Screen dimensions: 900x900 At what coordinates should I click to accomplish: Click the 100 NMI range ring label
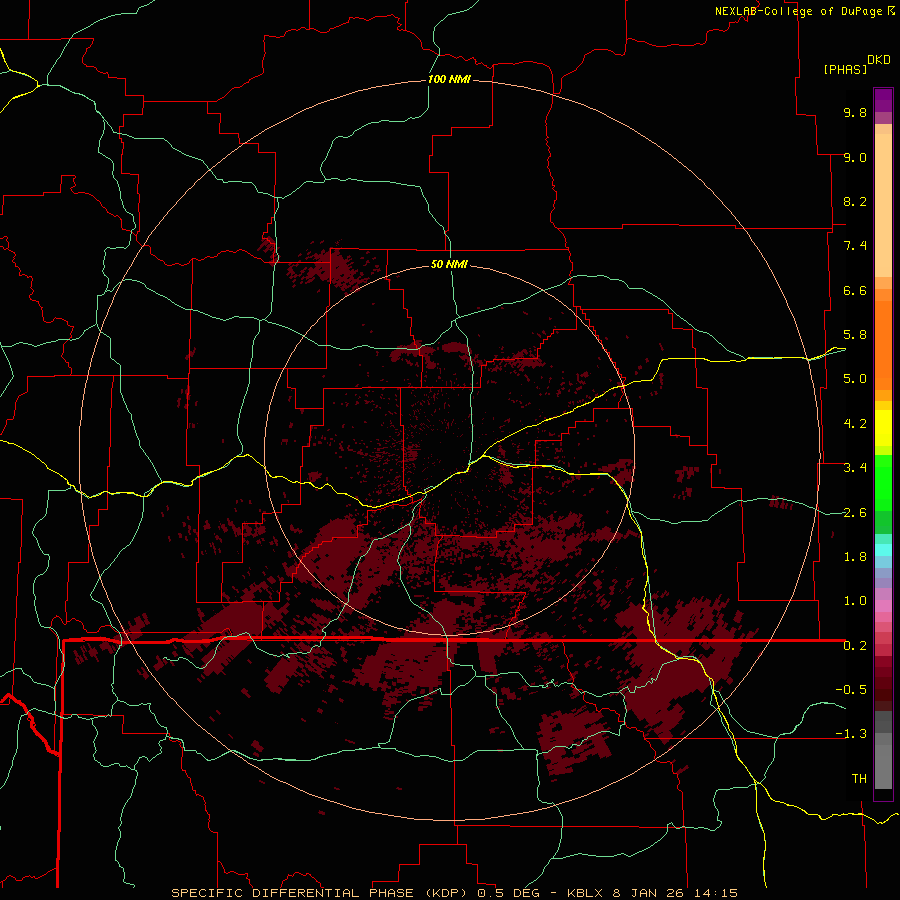(449, 79)
